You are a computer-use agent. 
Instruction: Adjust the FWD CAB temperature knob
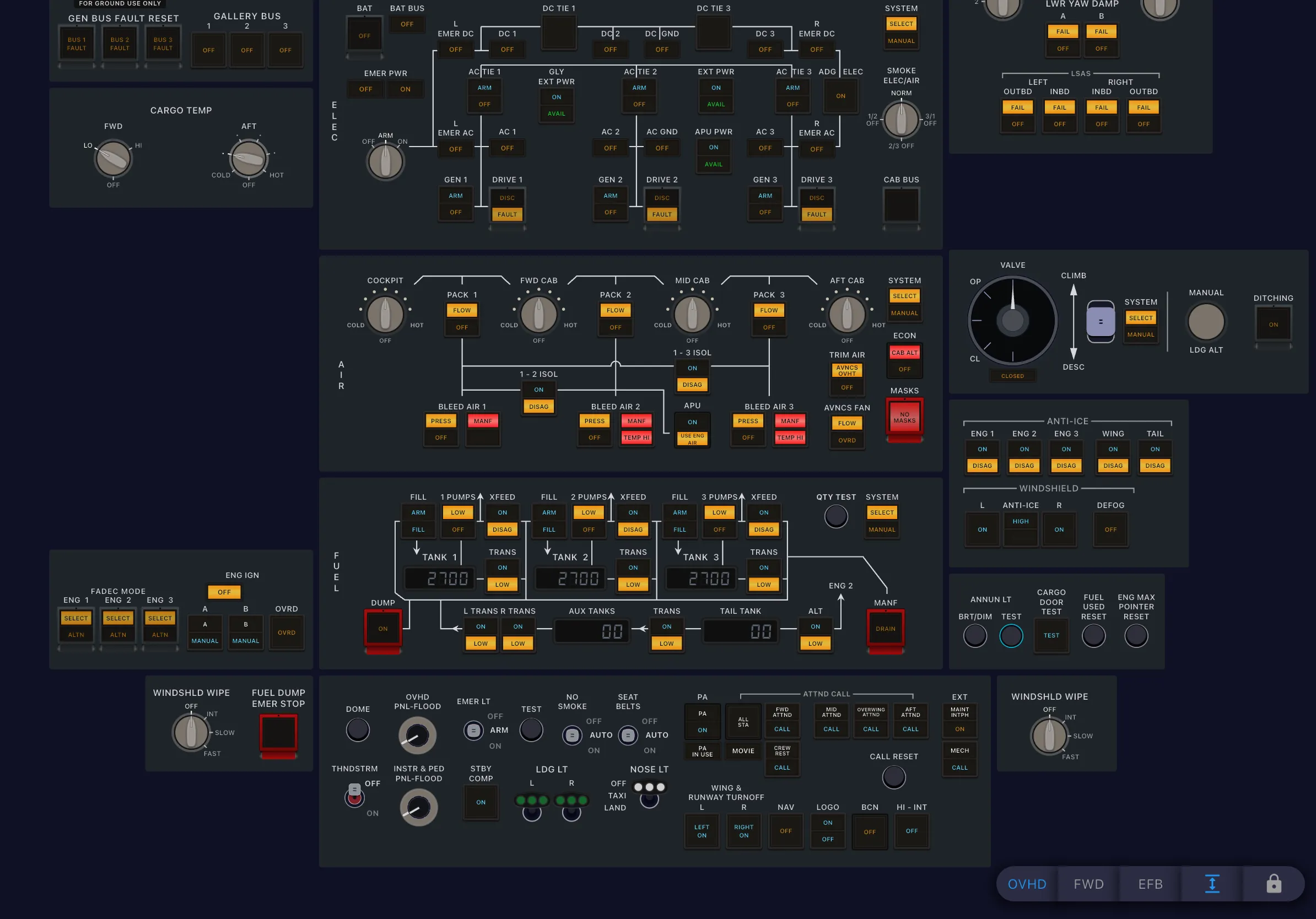(538, 313)
